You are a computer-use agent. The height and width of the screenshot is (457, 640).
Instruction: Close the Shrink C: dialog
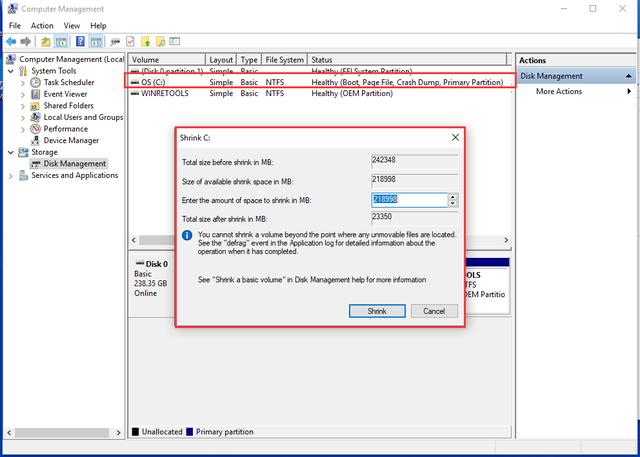point(456,138)
